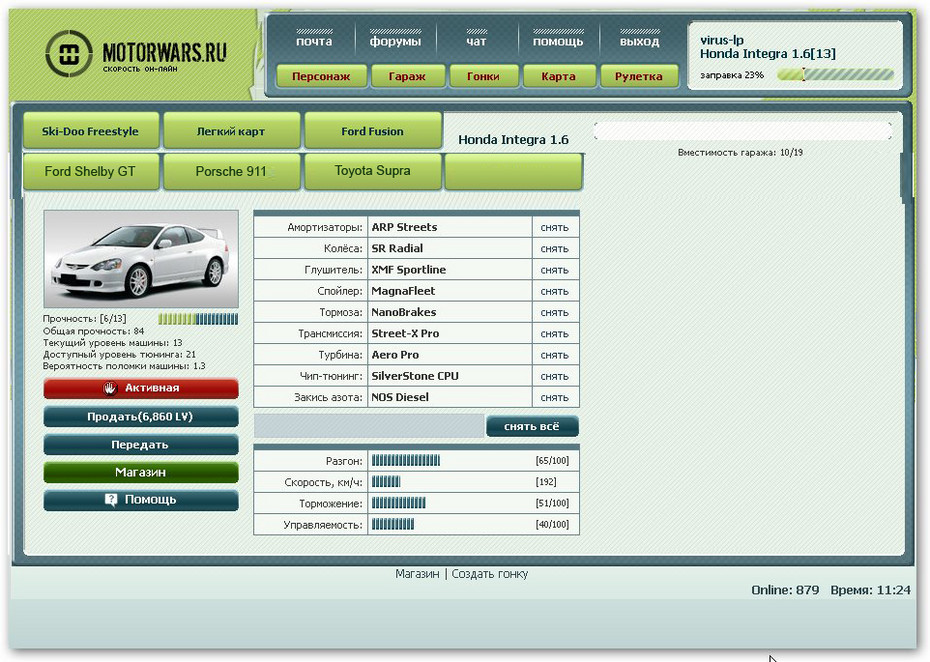
Task: Click the Передать button
Action: click(141, 444)
